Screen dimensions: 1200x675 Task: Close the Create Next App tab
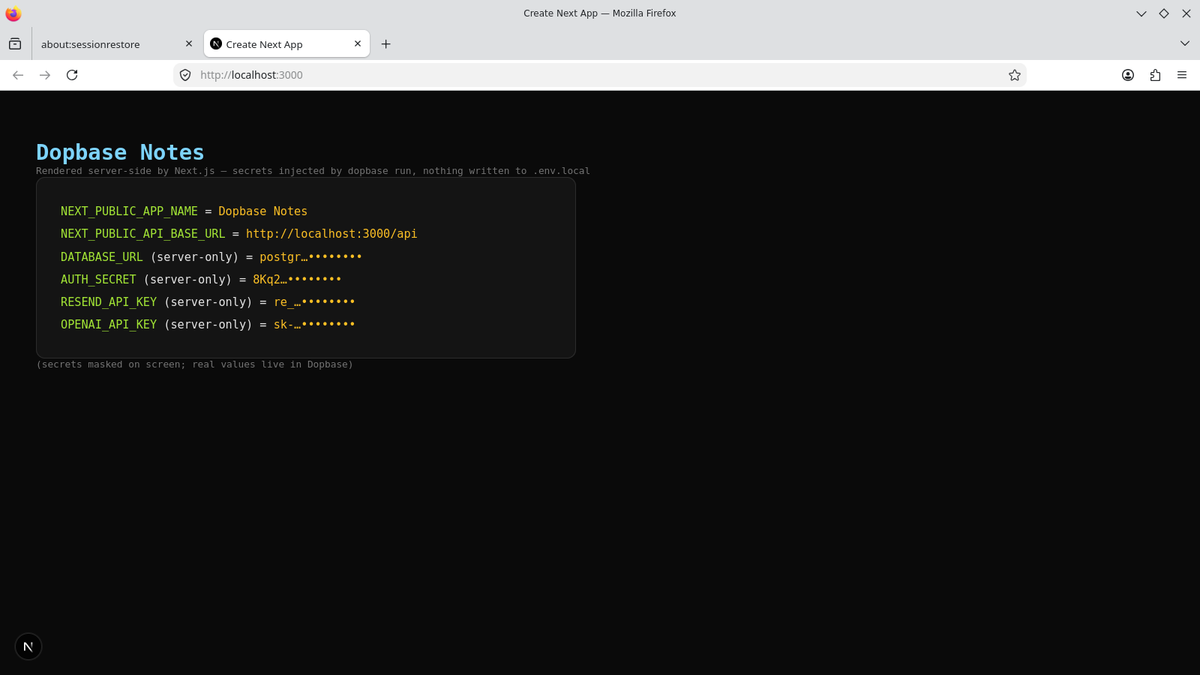click(x=358, y=44)
